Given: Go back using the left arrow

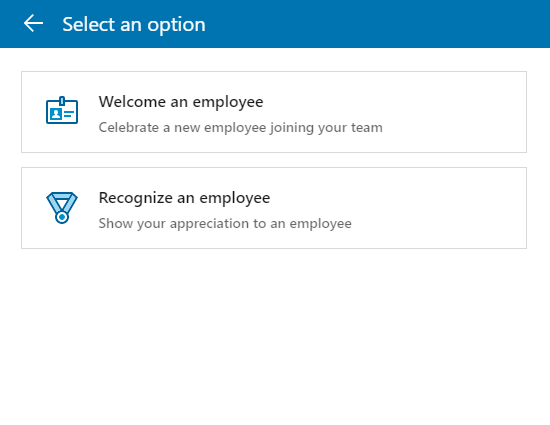Looking at the screenshot, I should click(x=33, y=23).
